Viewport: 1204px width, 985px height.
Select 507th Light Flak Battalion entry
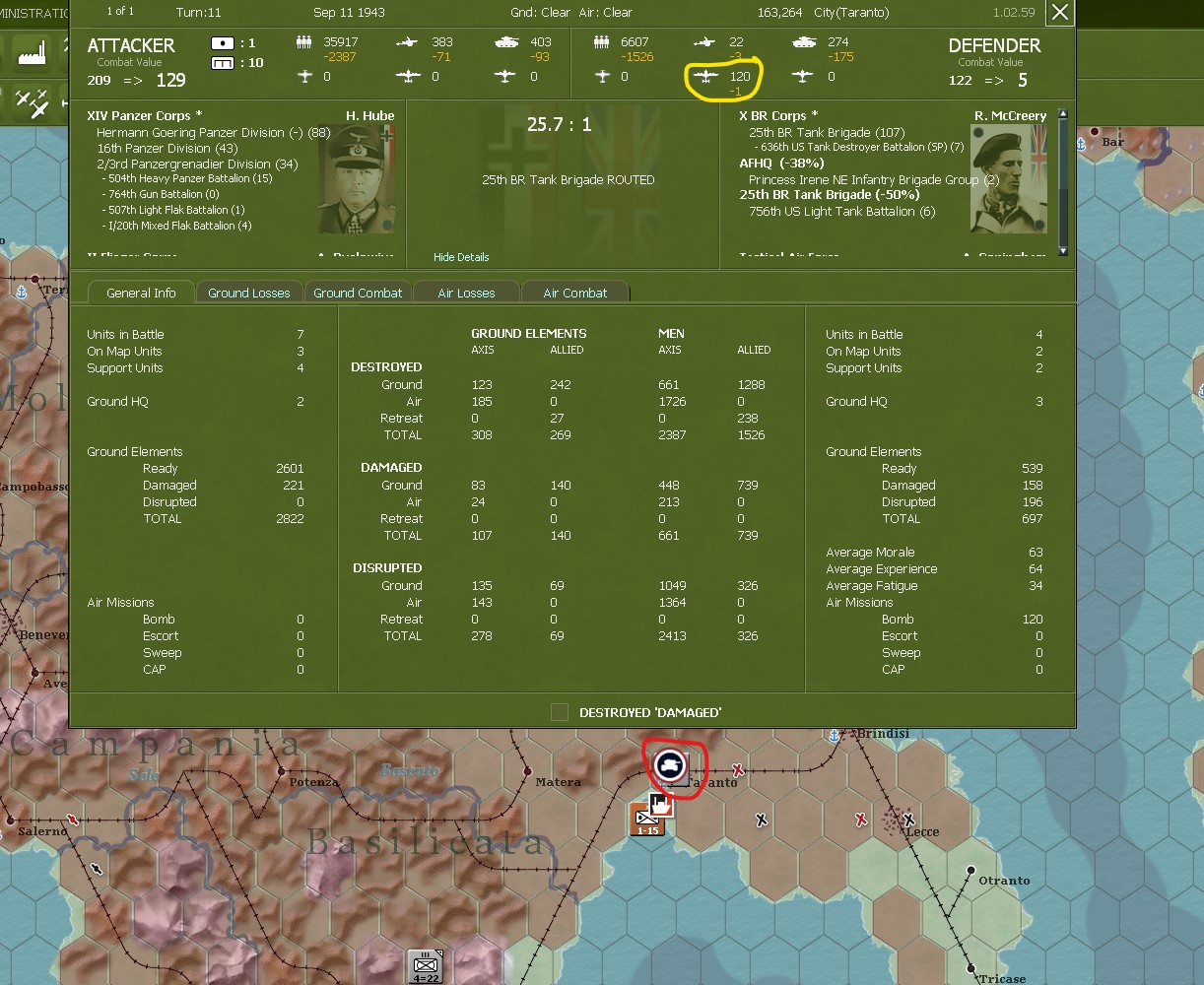tap(173, 210)
